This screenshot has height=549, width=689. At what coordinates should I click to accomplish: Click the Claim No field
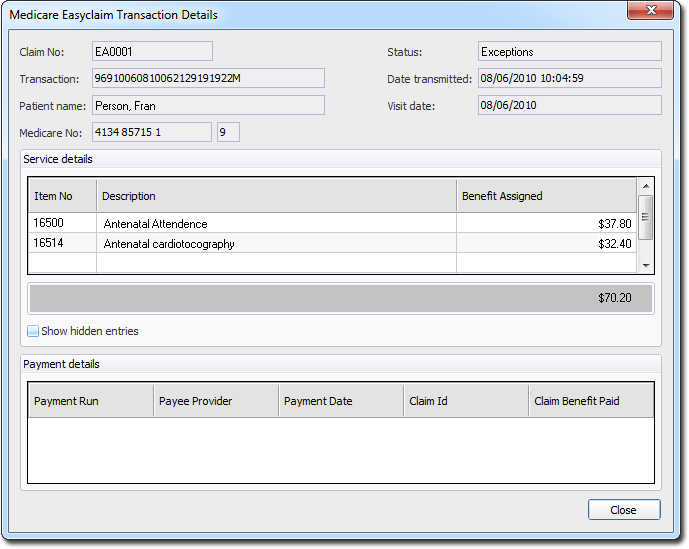coord(151,52)
